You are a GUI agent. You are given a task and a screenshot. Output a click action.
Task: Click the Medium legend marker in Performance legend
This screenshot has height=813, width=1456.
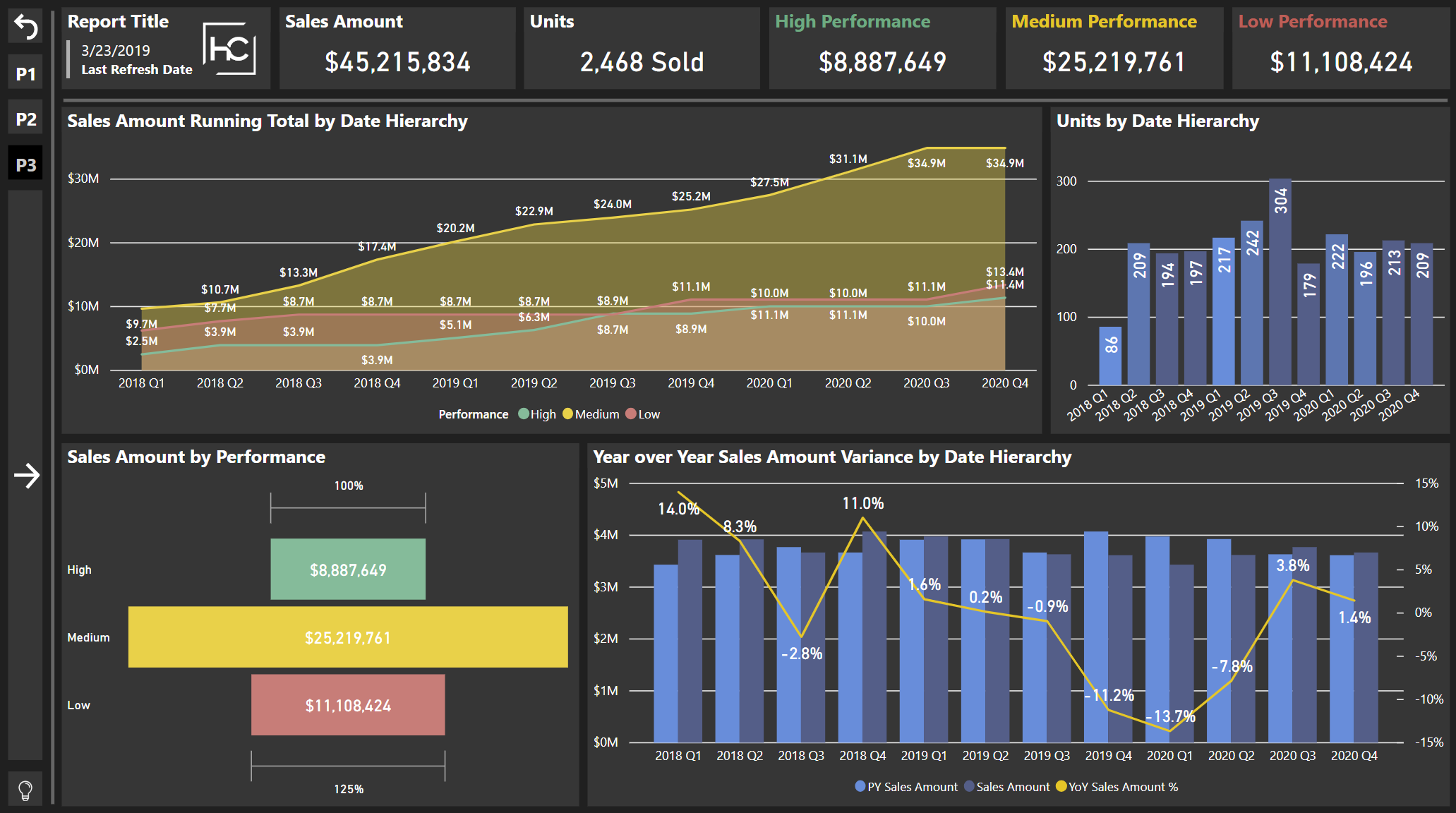pos(568,414)
